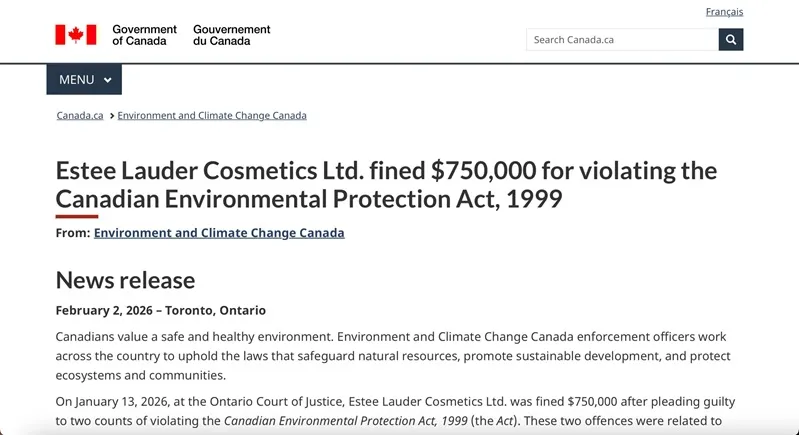Click the paragraph starting 'Canadians value a safe'

coord(392,356)
